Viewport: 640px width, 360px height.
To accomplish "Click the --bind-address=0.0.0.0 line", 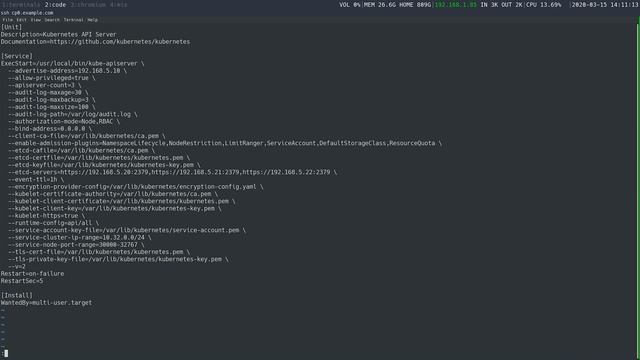I will [50, 129].
